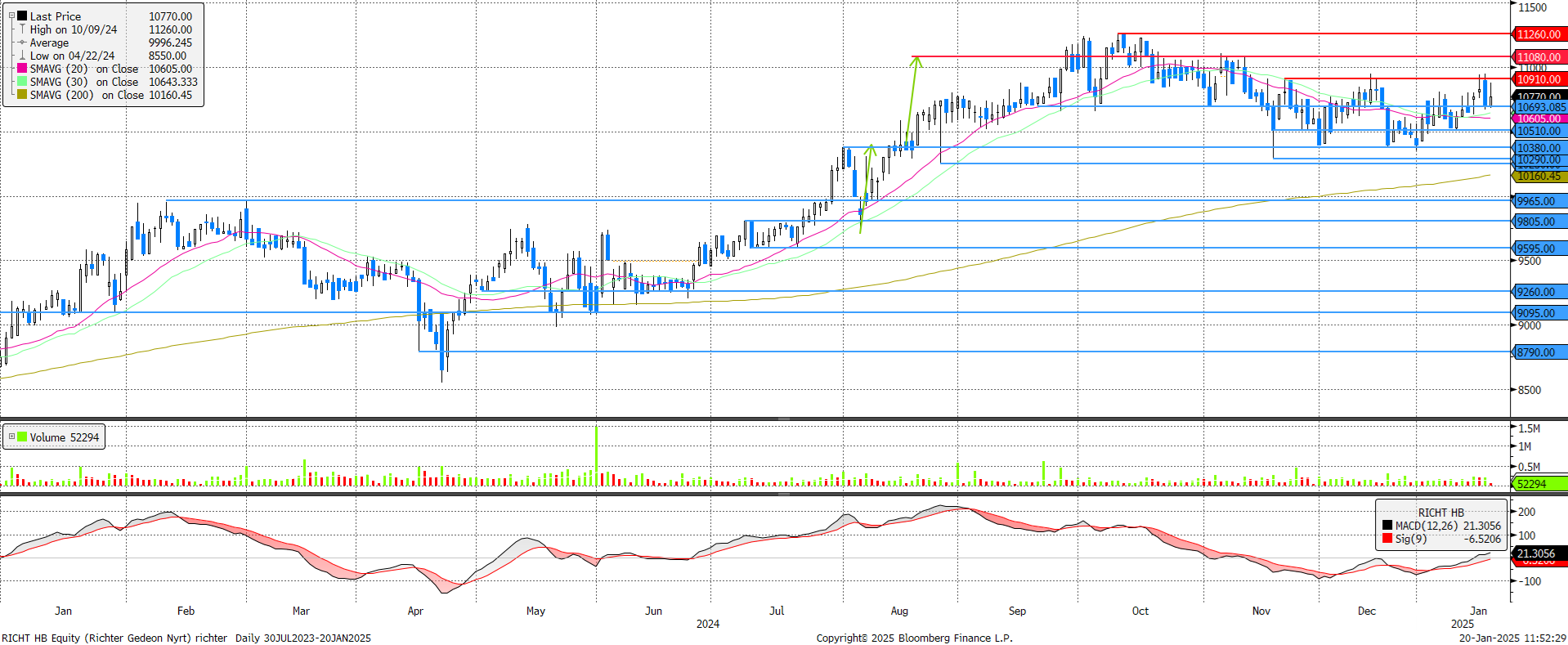Viewport: 1568px width, 645px height.
Task: Select the 10380.00 blue level label
Action: point(1539,148)
